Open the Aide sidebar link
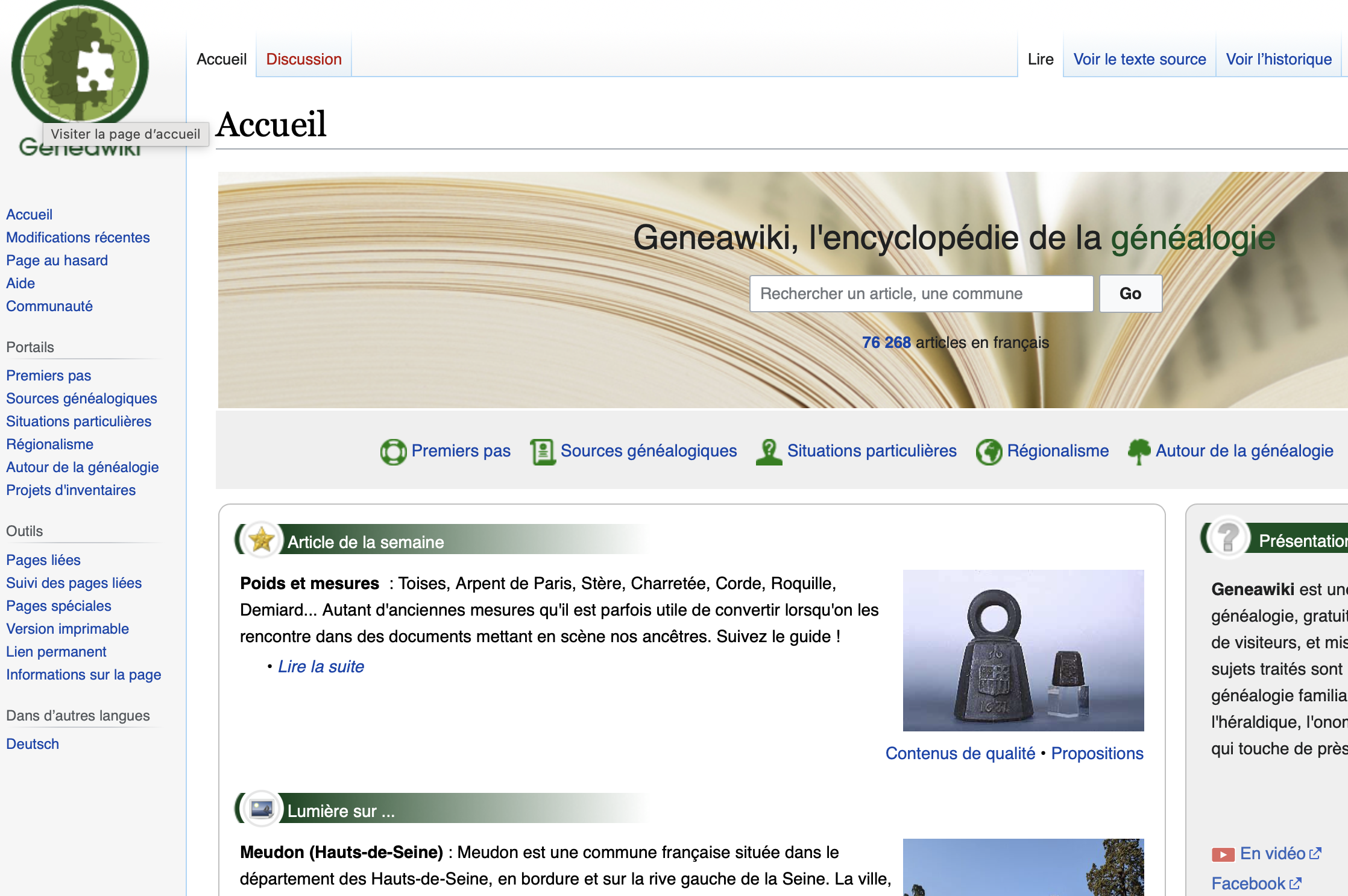1348x896 pixels. 20,283
